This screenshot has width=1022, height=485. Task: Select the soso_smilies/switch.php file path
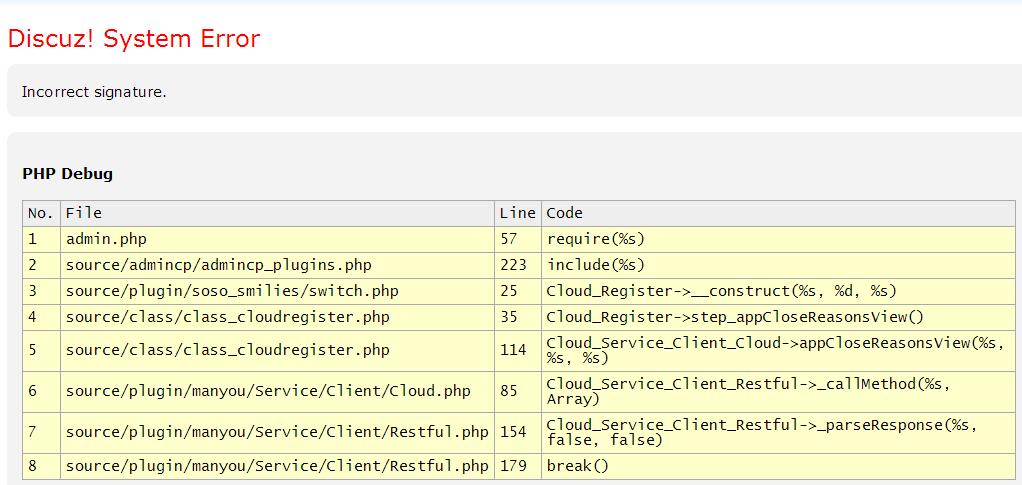pyautogui.click(x=231, y=291)
